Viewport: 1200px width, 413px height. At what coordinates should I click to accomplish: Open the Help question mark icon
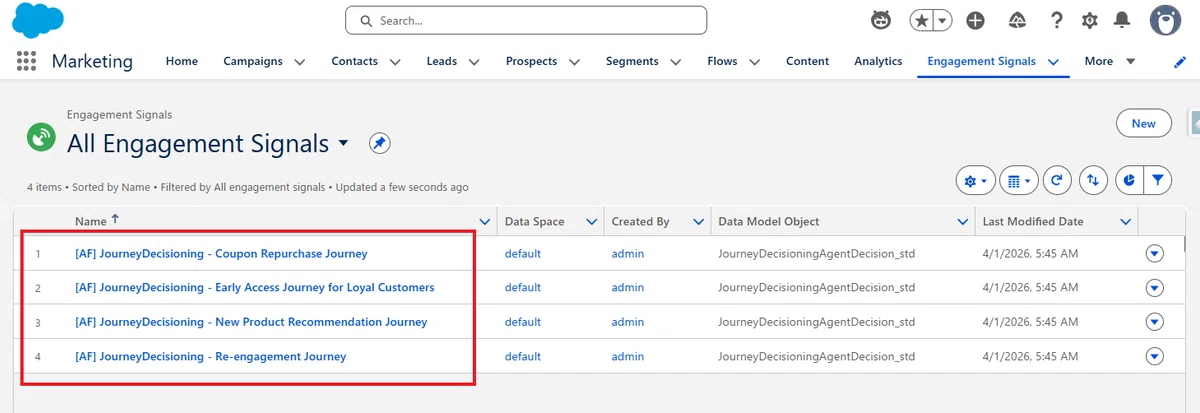point(1056,20)
